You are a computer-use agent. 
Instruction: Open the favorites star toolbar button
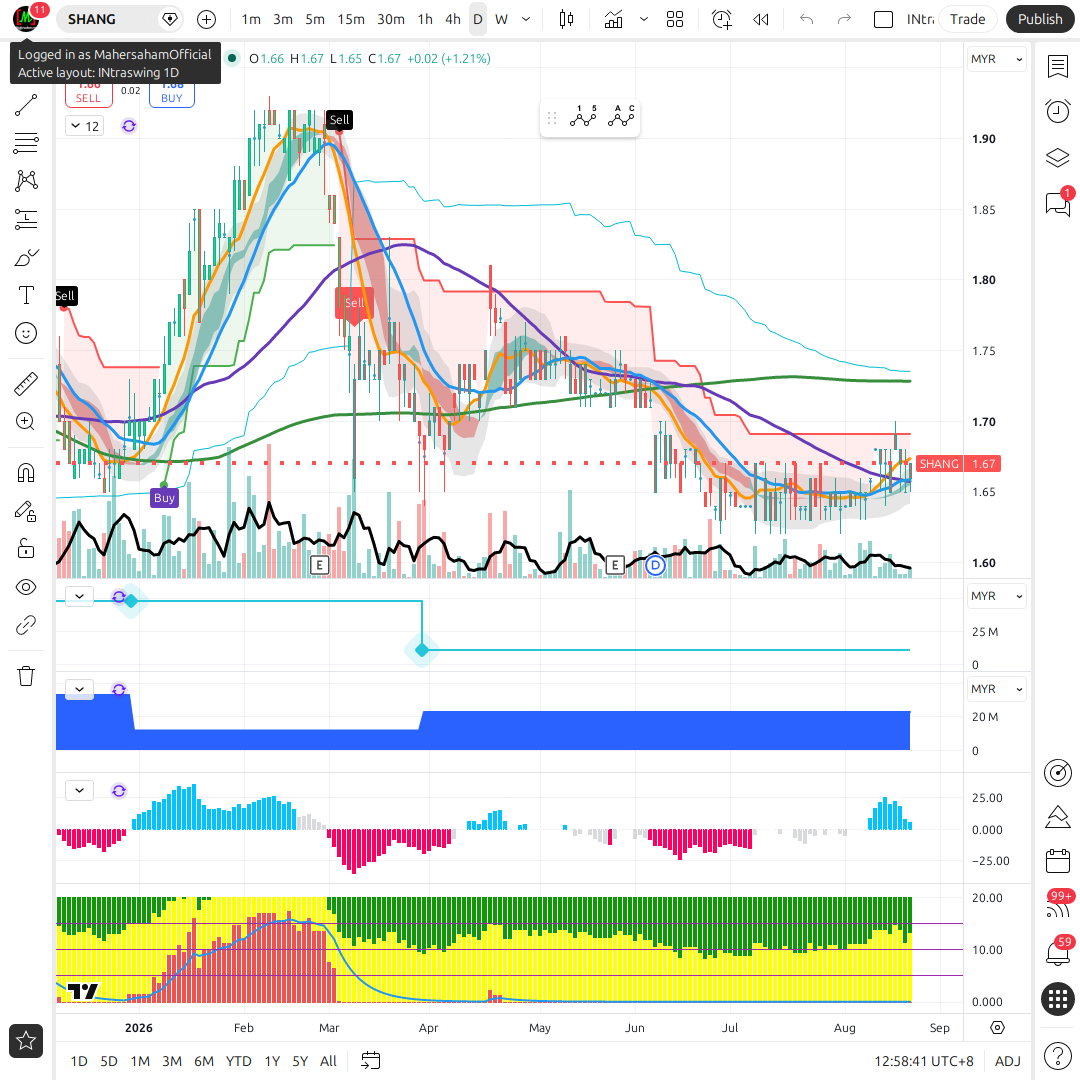[26, 1041]
